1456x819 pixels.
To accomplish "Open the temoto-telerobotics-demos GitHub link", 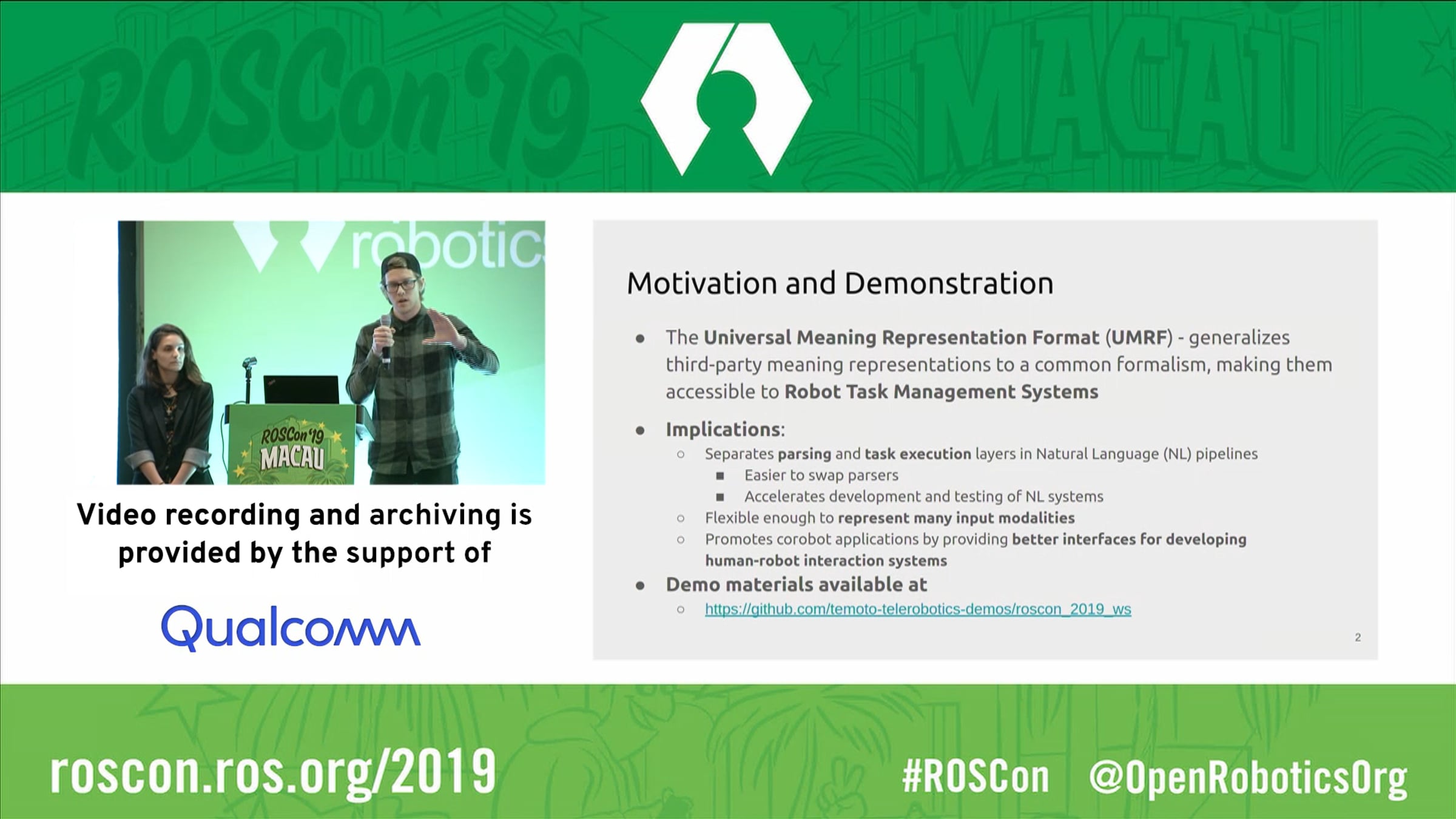I will [x=918, y=609].
